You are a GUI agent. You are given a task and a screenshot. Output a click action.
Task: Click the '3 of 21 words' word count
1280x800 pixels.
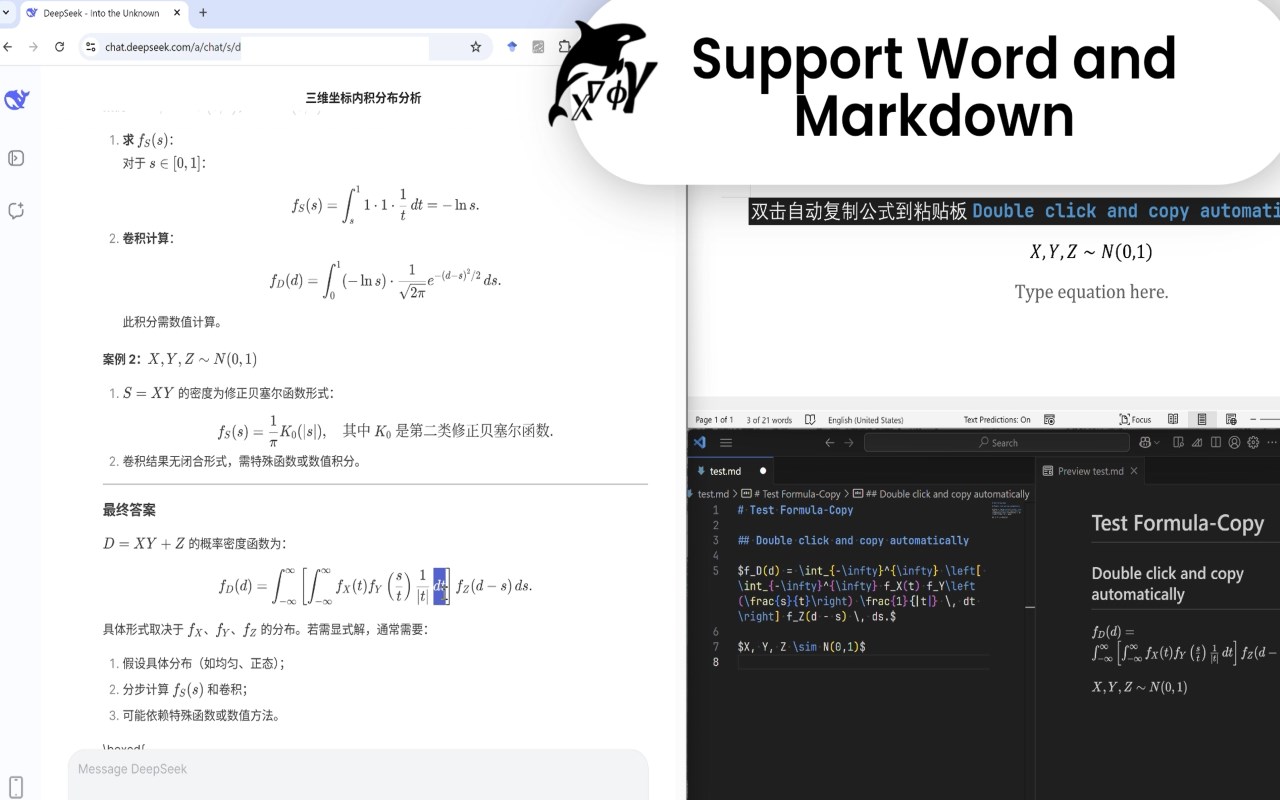click(769, 420)
